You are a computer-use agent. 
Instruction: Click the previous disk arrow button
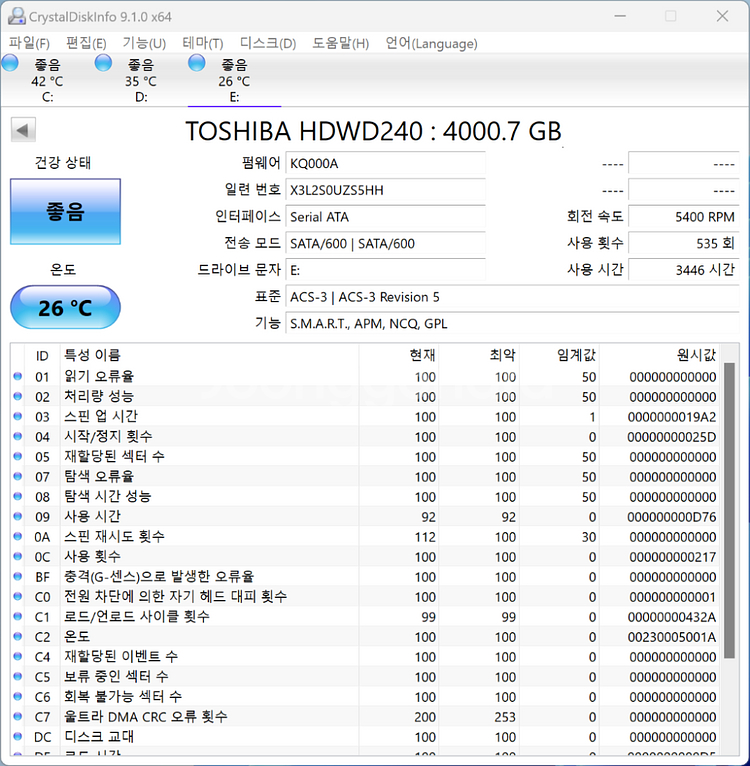[x=23, y=131]
